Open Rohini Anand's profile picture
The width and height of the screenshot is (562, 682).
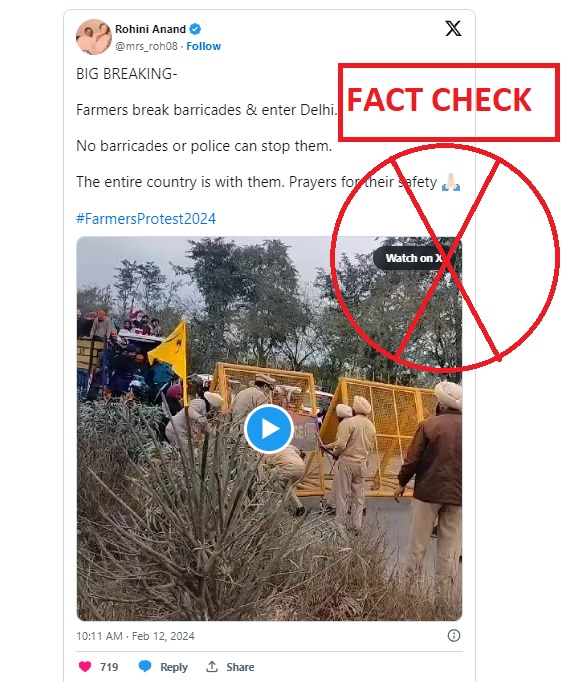pyautogui.click(x=94, y=37)
